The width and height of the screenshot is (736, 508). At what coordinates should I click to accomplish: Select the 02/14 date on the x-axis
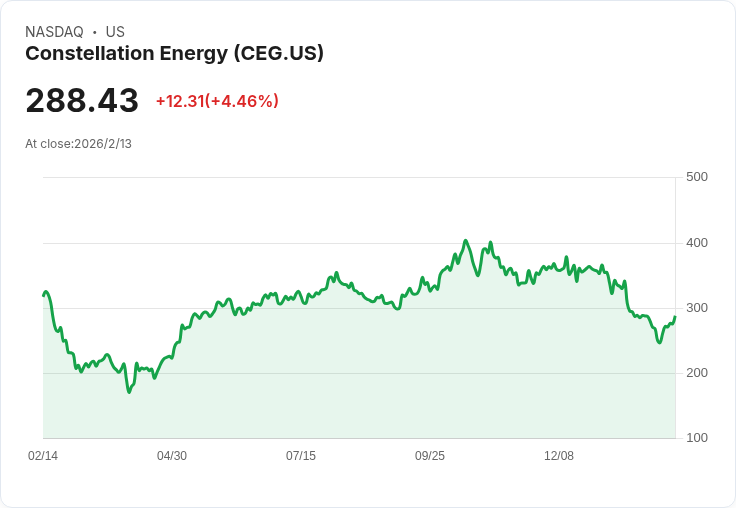point(43,456)
